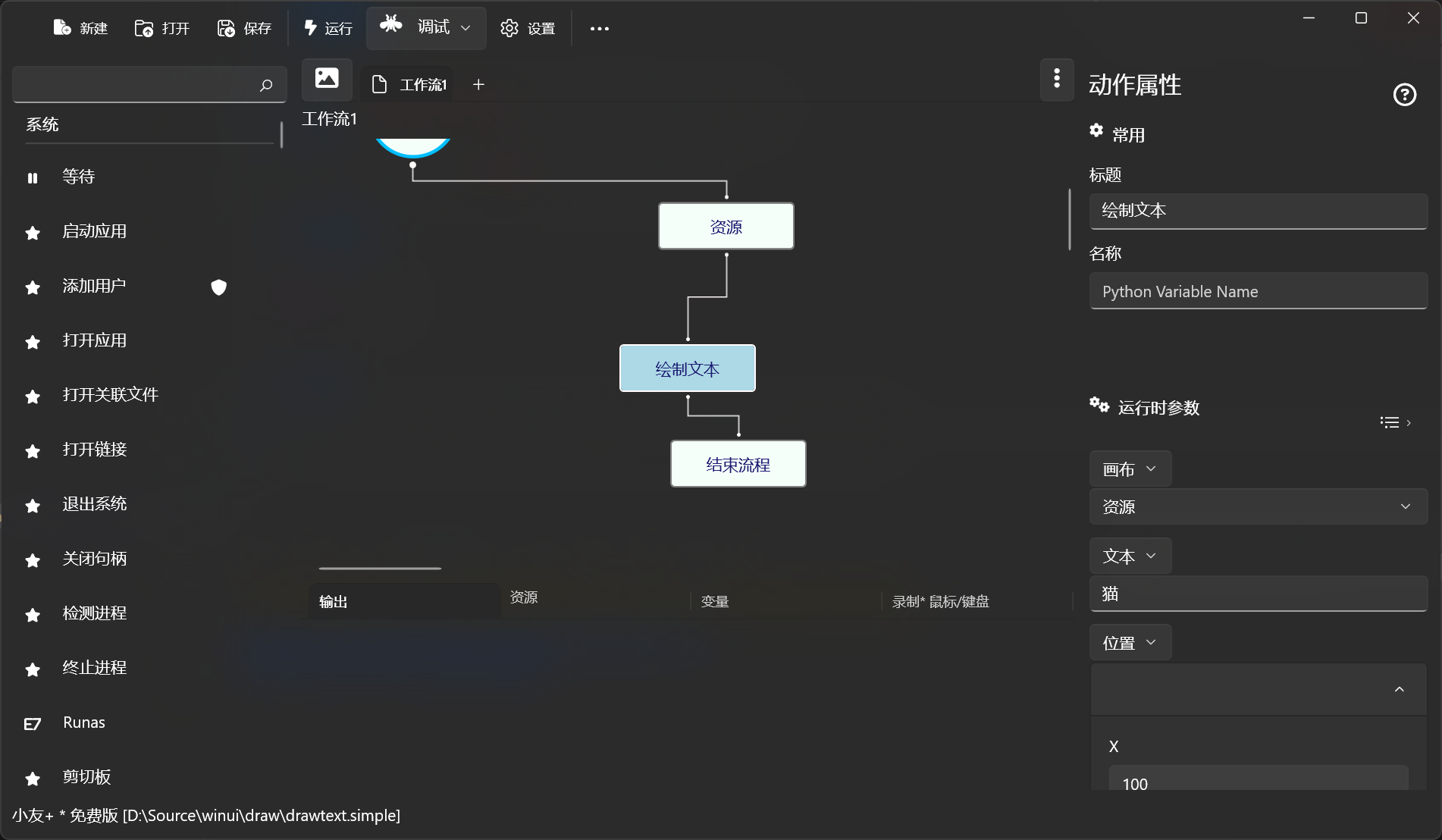Collapse the 位置 expander section

pos(1399,689)
